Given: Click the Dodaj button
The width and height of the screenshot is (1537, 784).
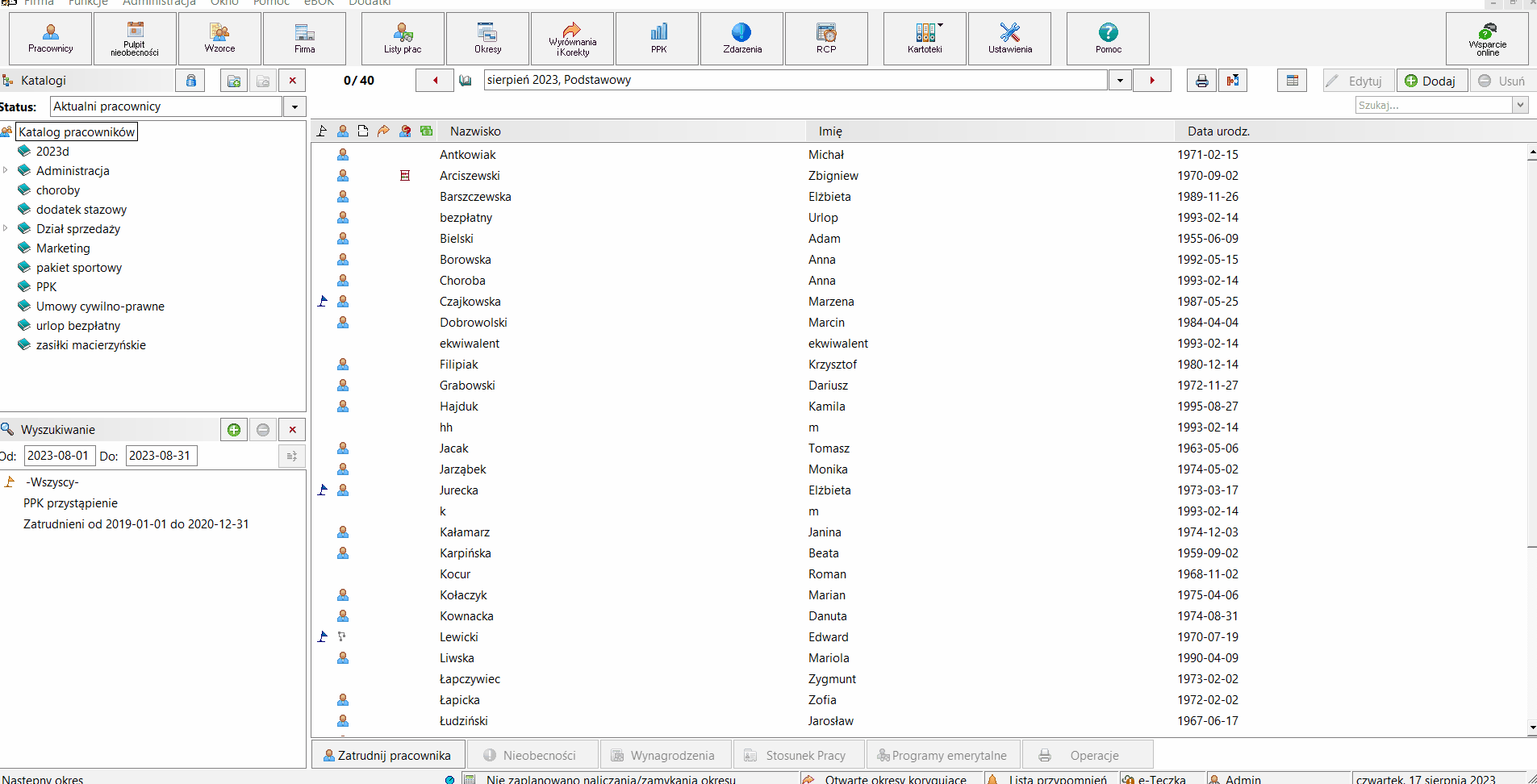Looking at the screenshot, I should tap(1431, 81).
